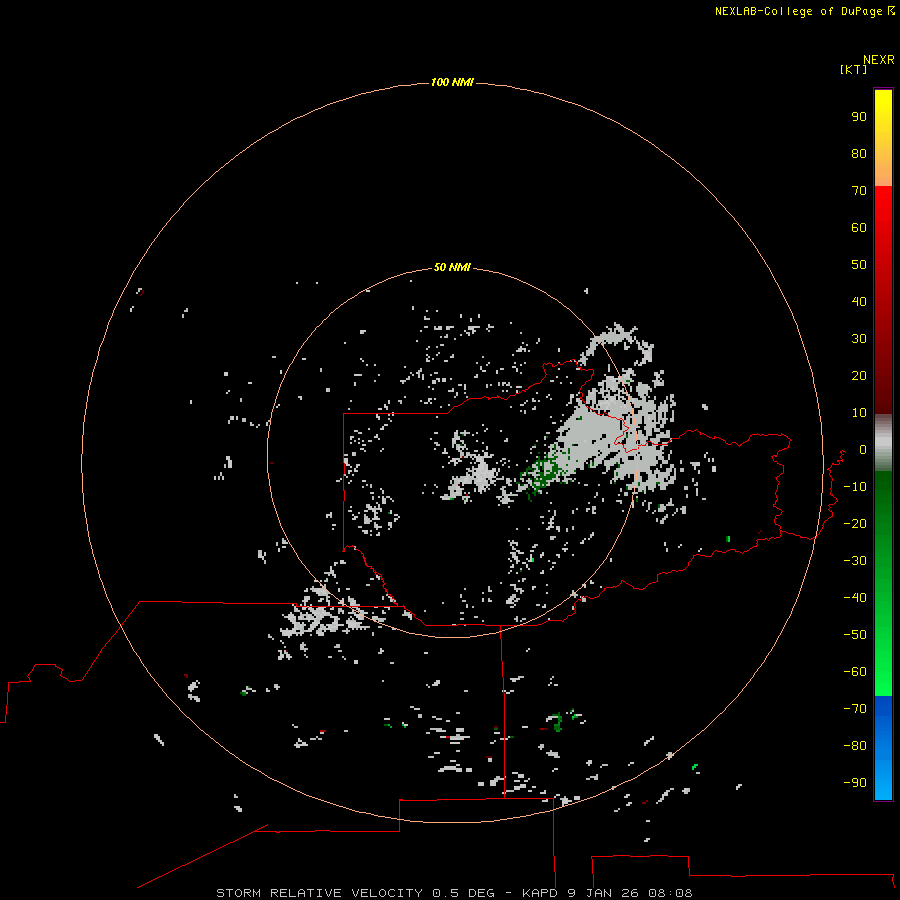Pick the gray zero-velocity color bar segment
This screenshot has width=900, height=900.
[883, 443]
